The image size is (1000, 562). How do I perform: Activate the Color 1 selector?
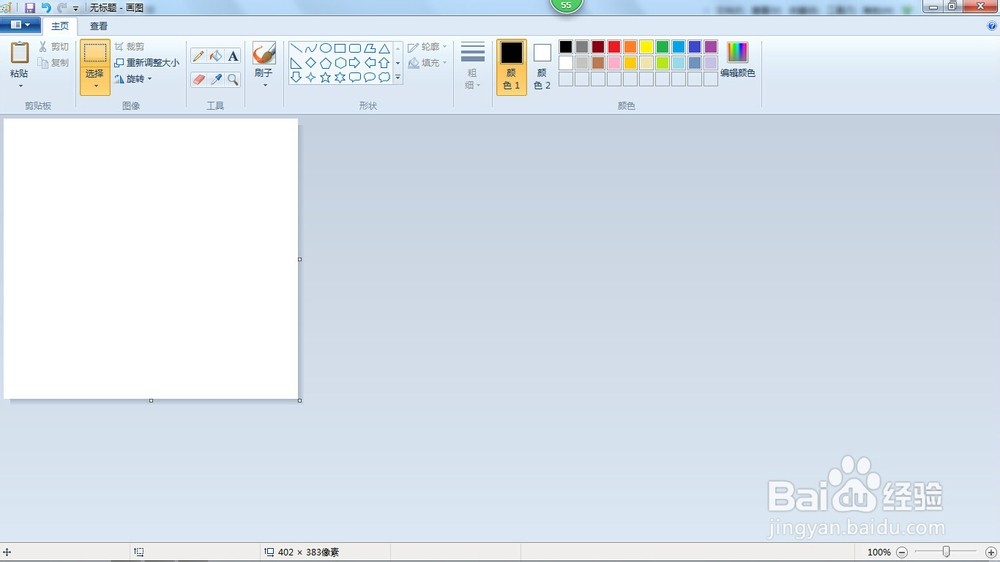coord(511,67)
